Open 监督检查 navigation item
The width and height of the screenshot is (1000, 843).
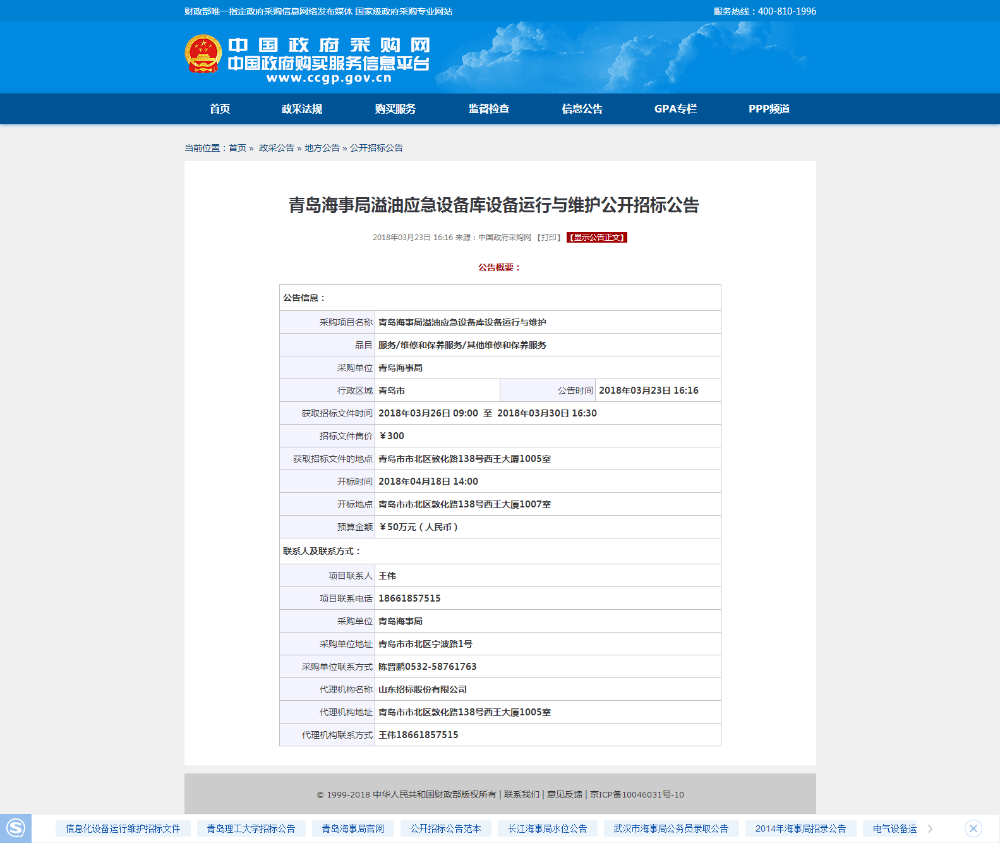[489, 109]
